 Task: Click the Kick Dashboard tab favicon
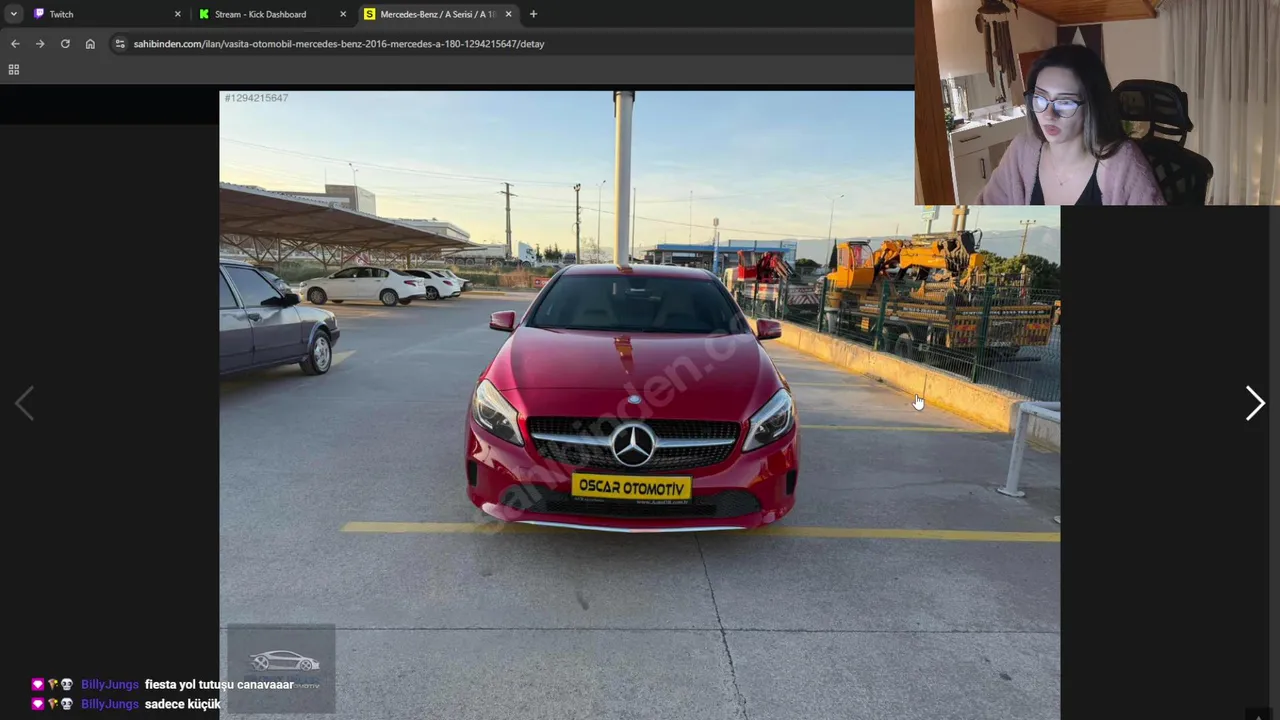204,14
